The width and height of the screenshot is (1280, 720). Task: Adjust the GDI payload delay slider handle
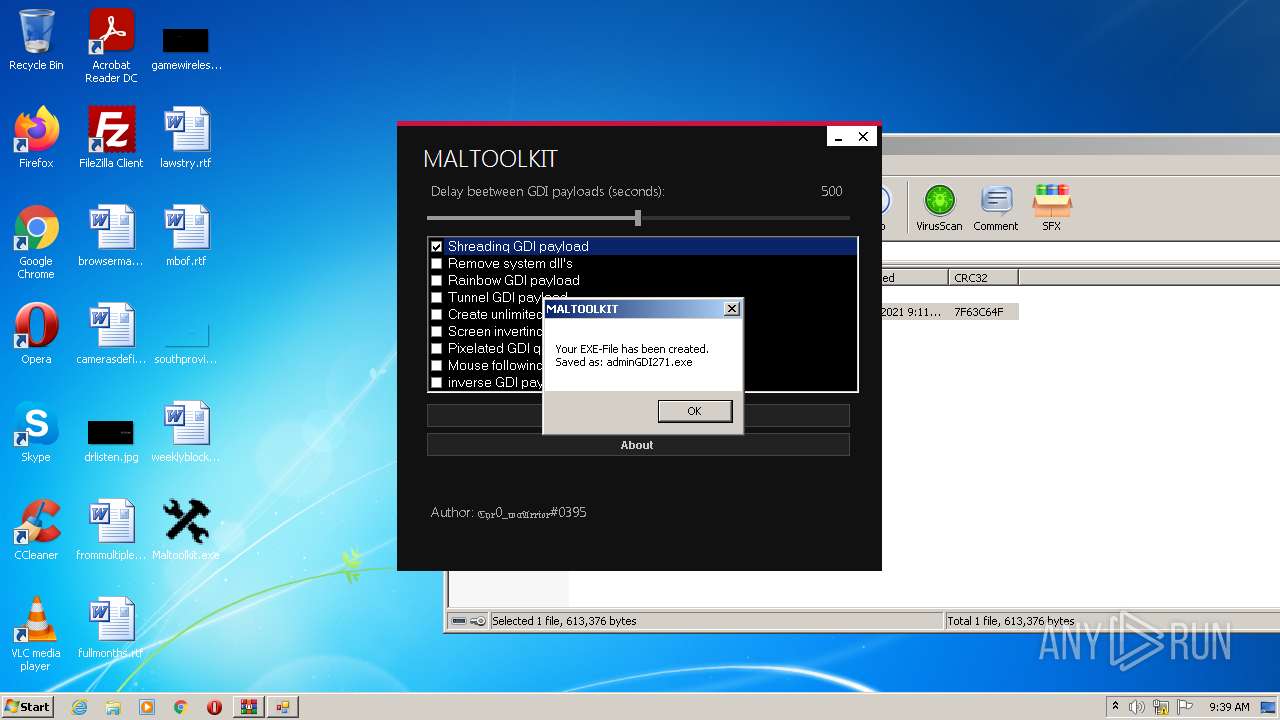point(638,218)
